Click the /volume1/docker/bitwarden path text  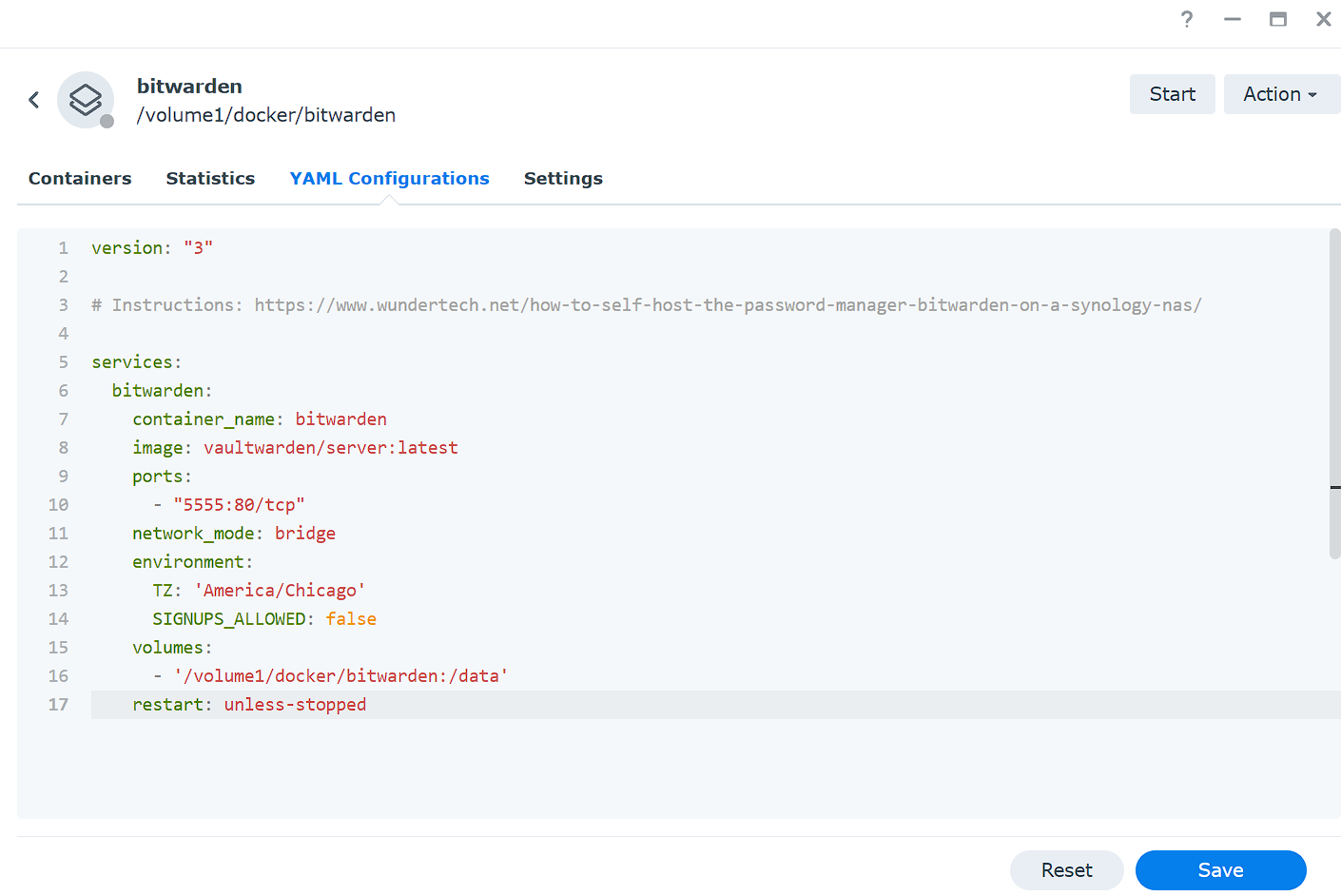click(265, 115)
